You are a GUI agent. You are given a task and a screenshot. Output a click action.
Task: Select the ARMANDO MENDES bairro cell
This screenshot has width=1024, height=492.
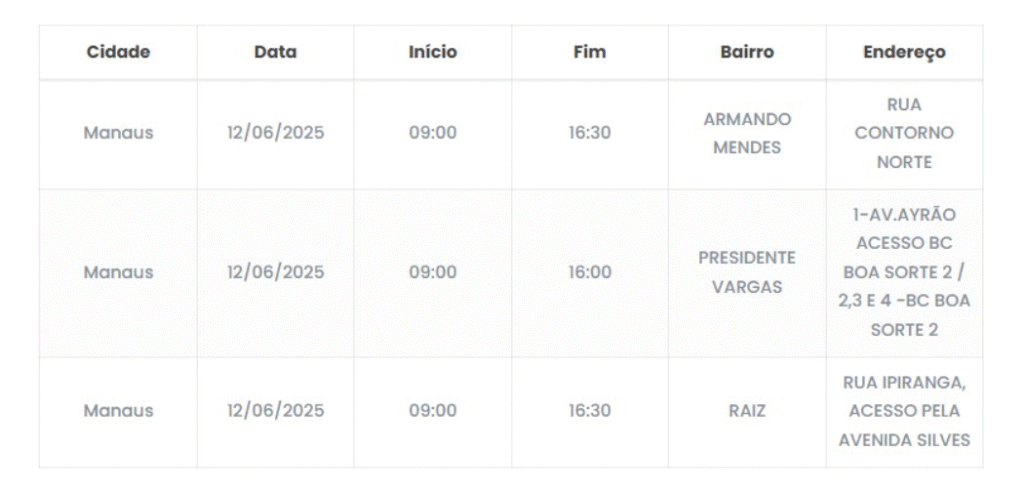[x=747, y=133]
